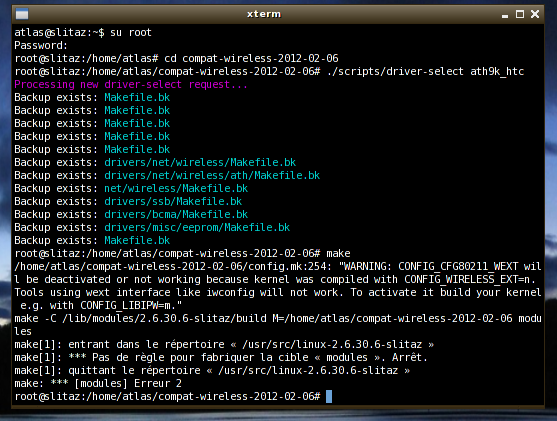Click 'drivers/ssb/Makefile.bk' path text
This screenshot has height=421, width=557.
click(x=173, y=201)
